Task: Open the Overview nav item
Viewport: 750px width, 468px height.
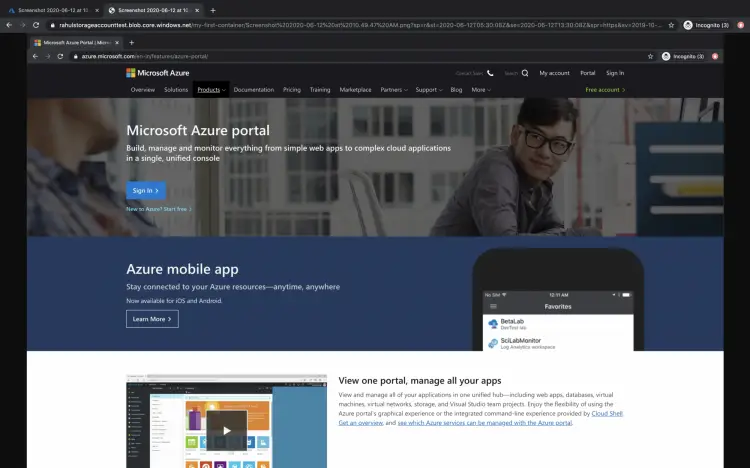Action: coord(143,89)
